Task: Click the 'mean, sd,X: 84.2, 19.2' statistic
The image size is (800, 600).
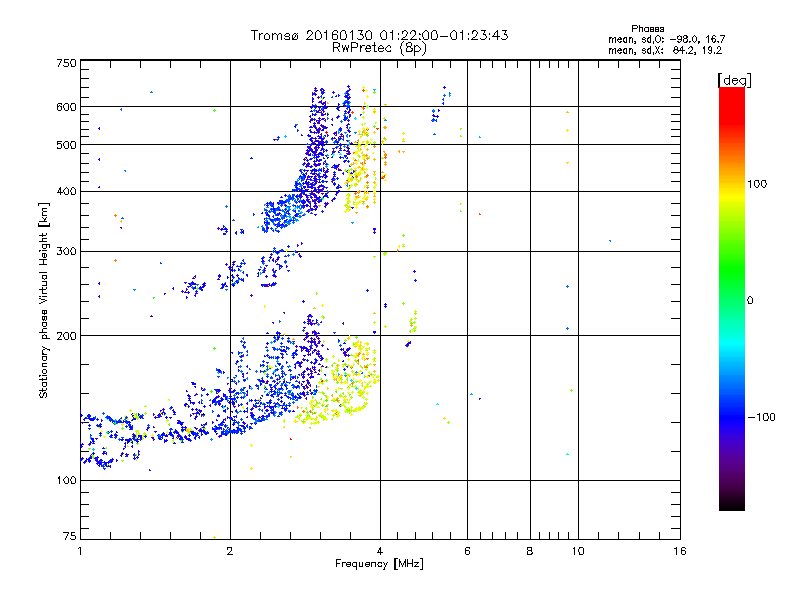Action: point(665,50)
